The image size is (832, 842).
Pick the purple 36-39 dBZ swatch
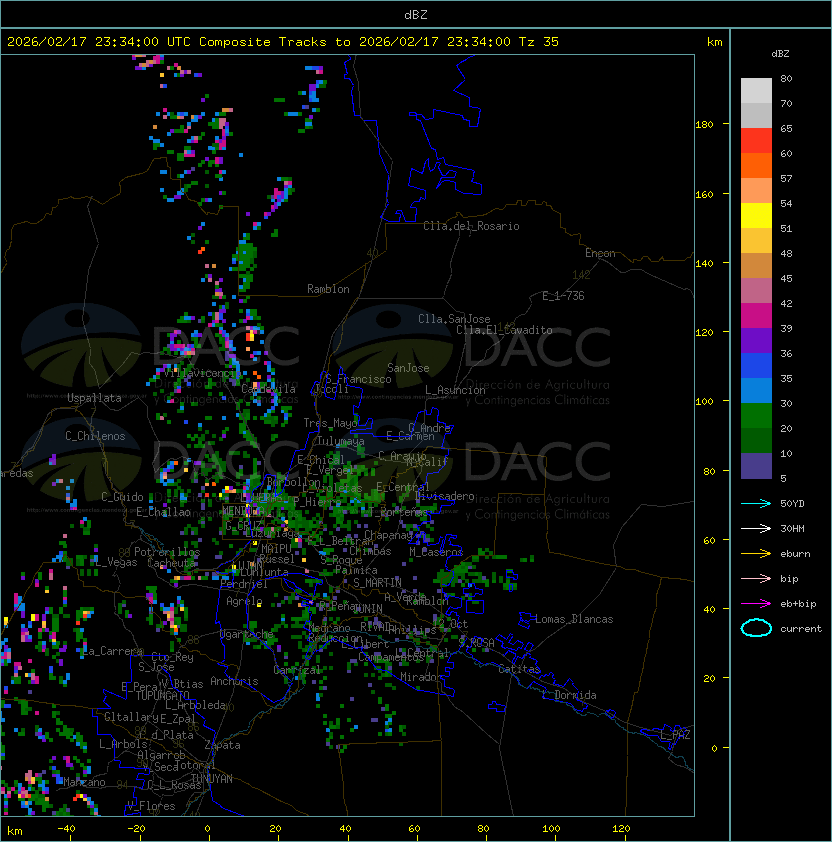click(756, 341)
